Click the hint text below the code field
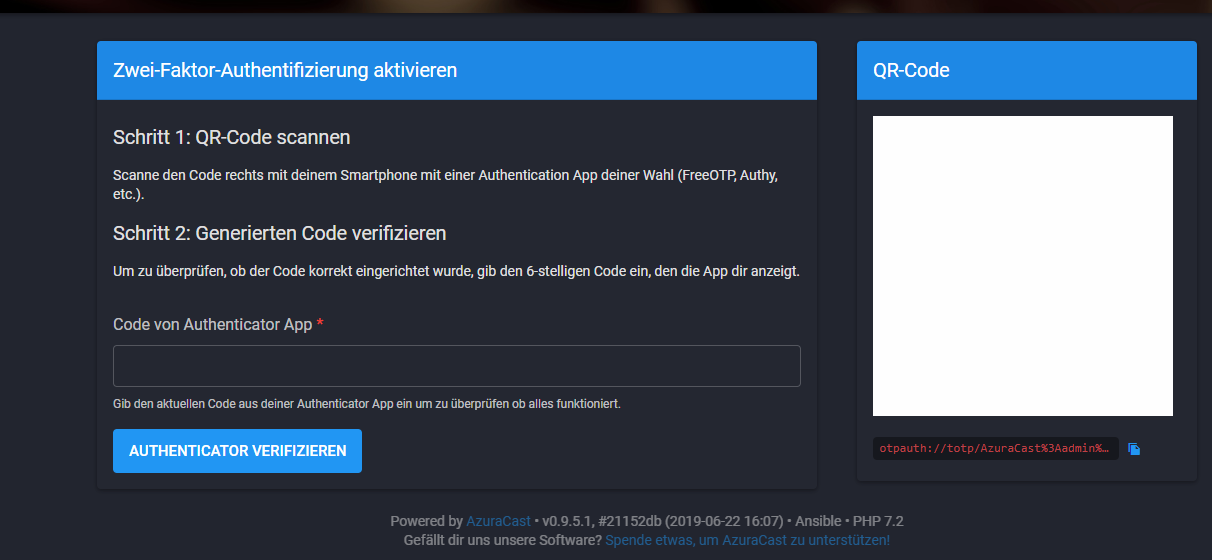The width and height of the screenshot is (1212, 560). 367,404
